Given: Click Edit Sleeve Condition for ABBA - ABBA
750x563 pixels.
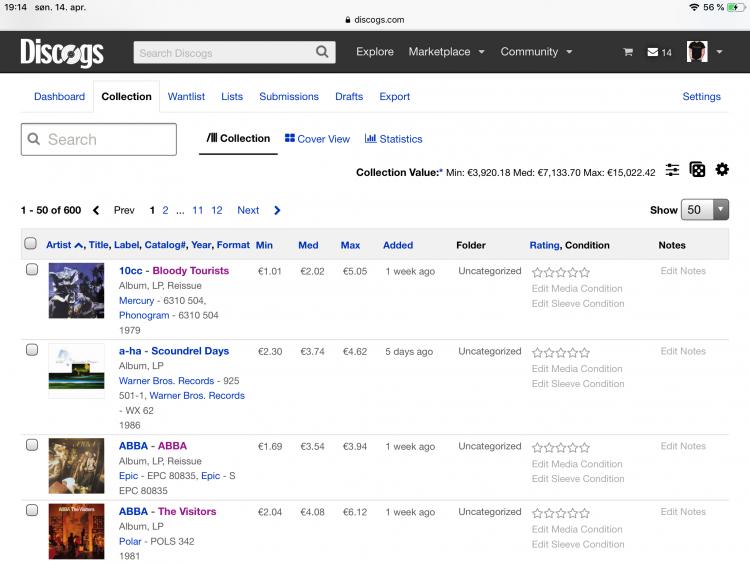Looking at the screenshot, I should [x=578, y=478].
